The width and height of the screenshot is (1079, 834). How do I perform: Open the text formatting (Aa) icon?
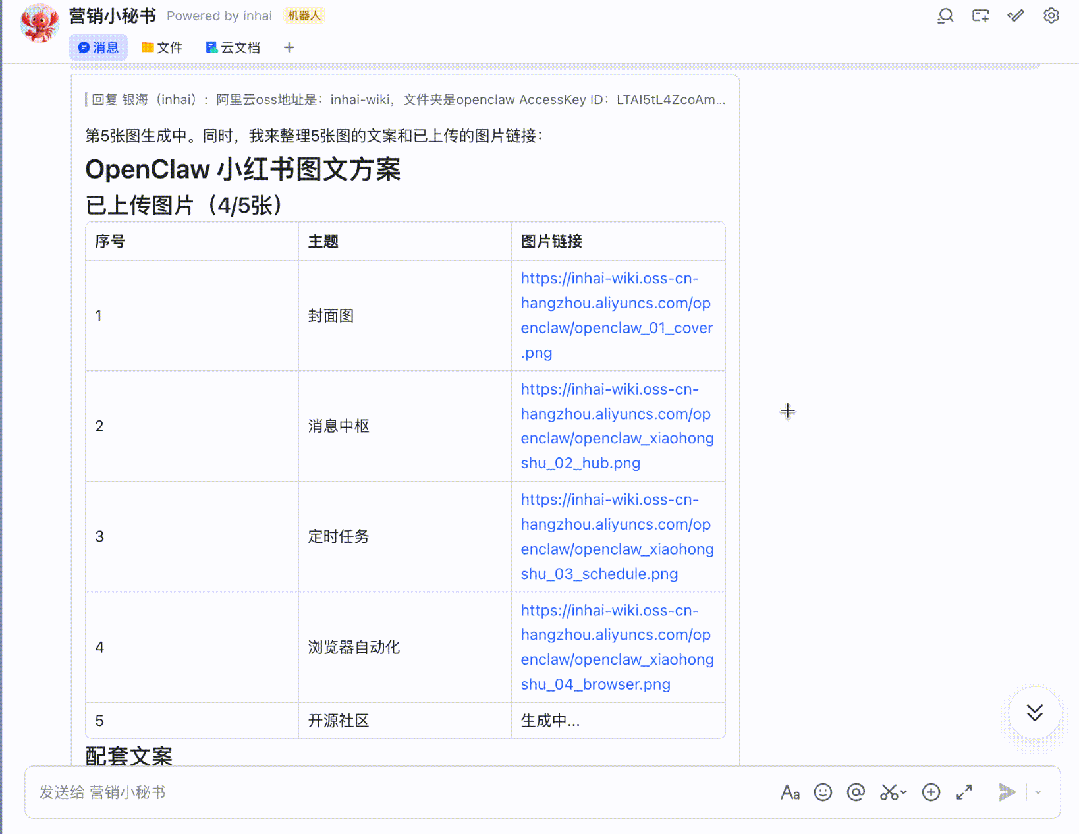[791, 792]
